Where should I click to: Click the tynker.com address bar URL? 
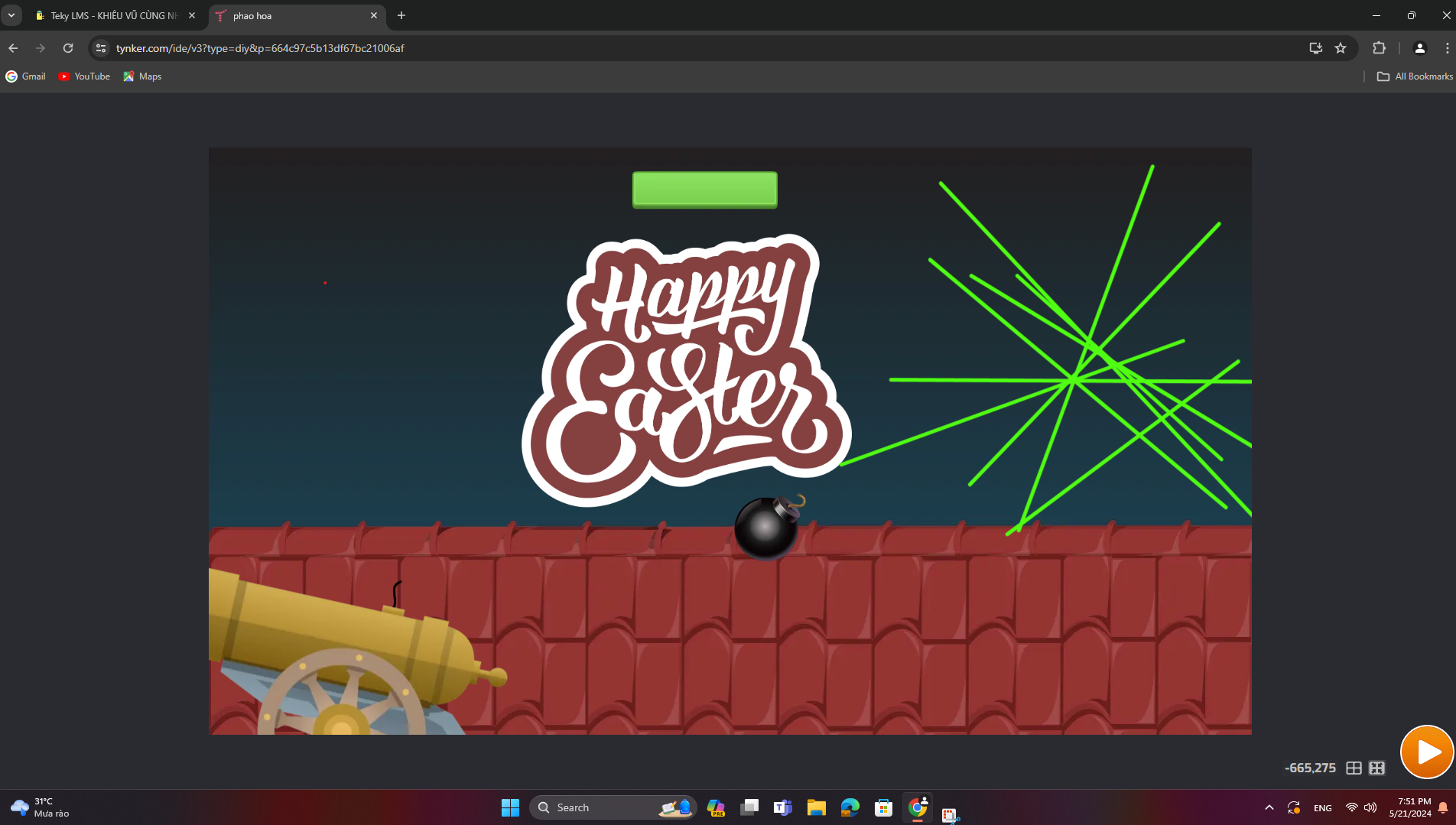pos(260,48)
